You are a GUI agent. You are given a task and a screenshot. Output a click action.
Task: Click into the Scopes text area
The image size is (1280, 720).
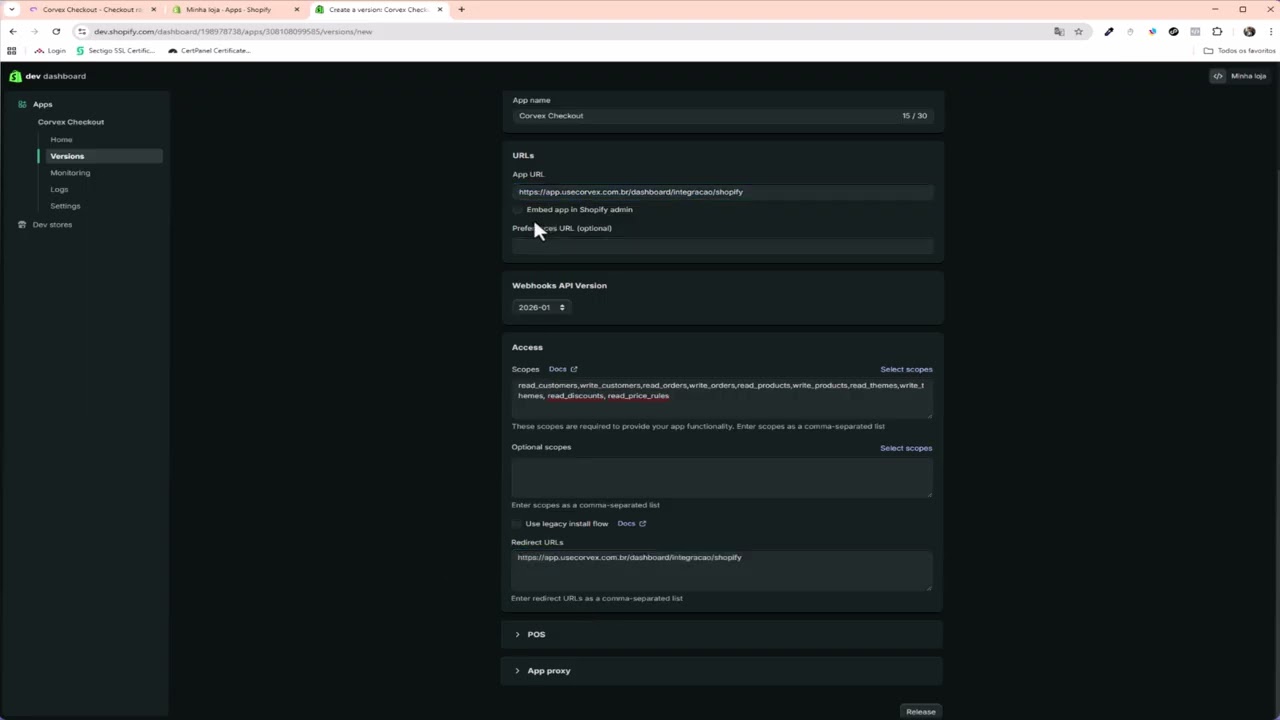(722, 398)
